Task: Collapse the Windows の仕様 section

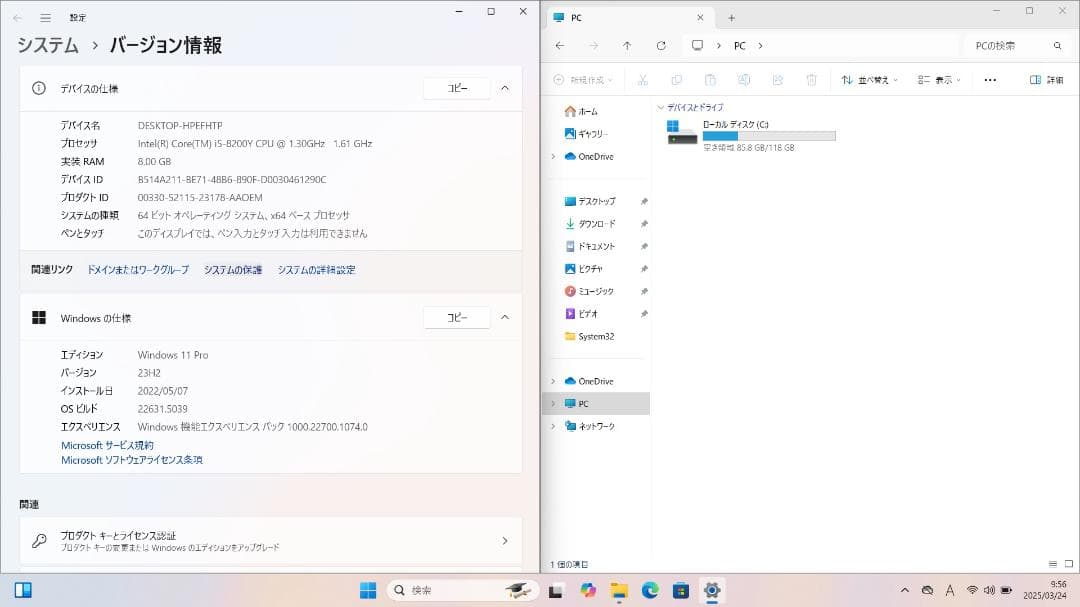Action: 507,317
